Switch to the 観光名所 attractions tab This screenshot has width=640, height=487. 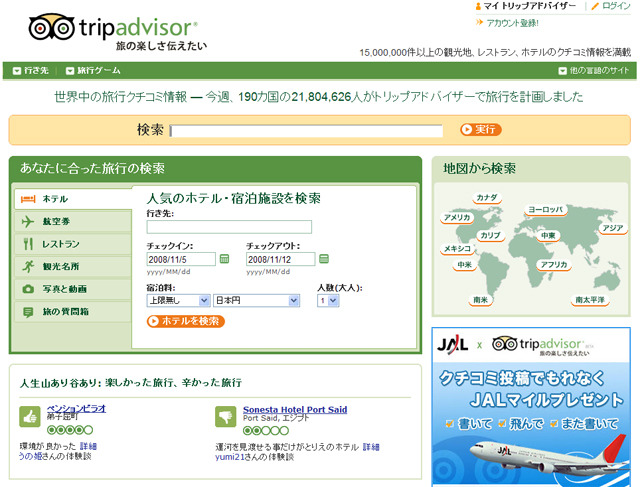(x=73, y=267)
